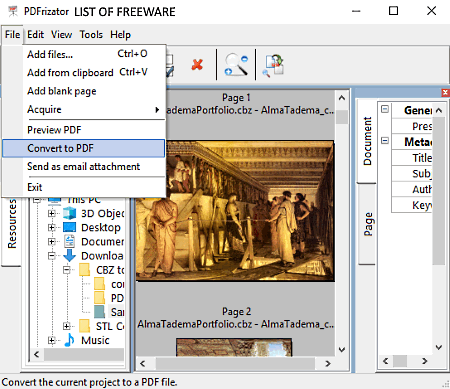450x389 pixels.
Task: Choose Add from clipboard menu entry
Action: (x=84, y=72)
